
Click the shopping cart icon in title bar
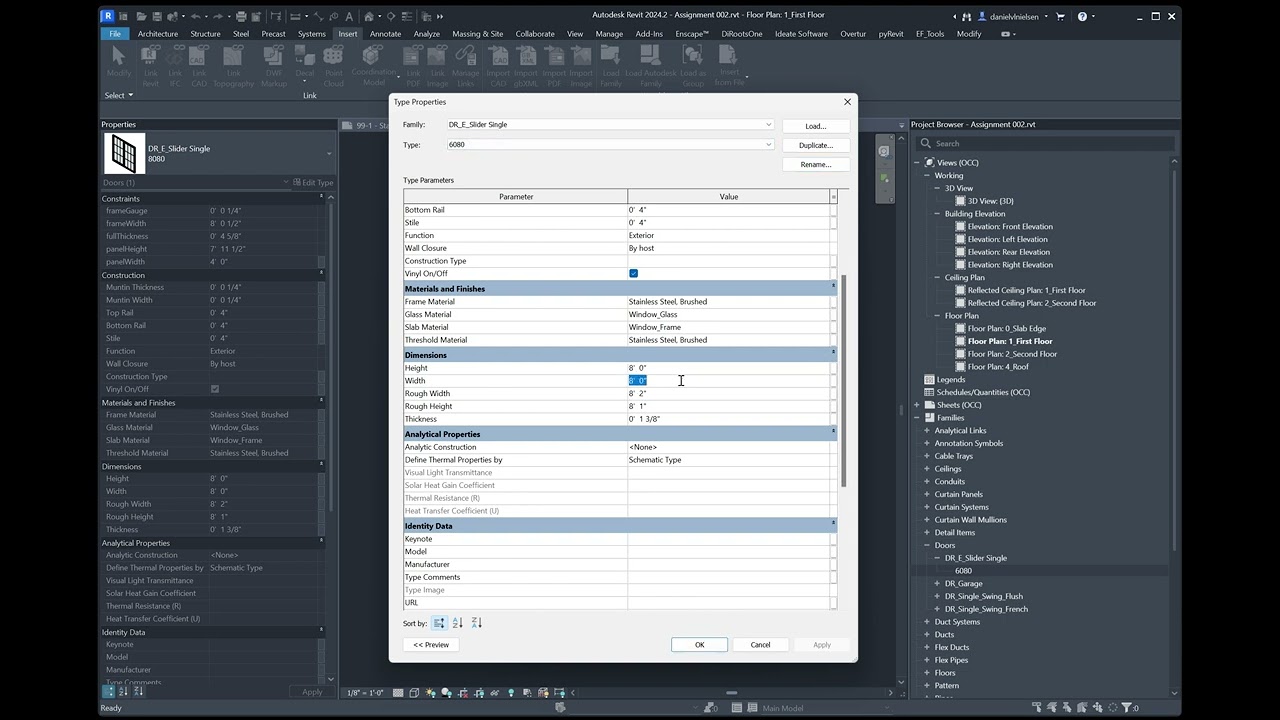click(x=1060, y=16)
